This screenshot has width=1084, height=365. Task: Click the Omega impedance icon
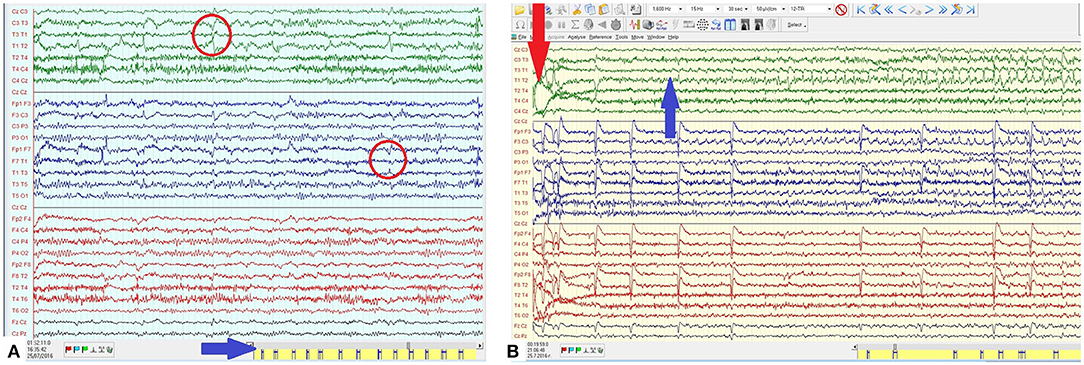520,25
